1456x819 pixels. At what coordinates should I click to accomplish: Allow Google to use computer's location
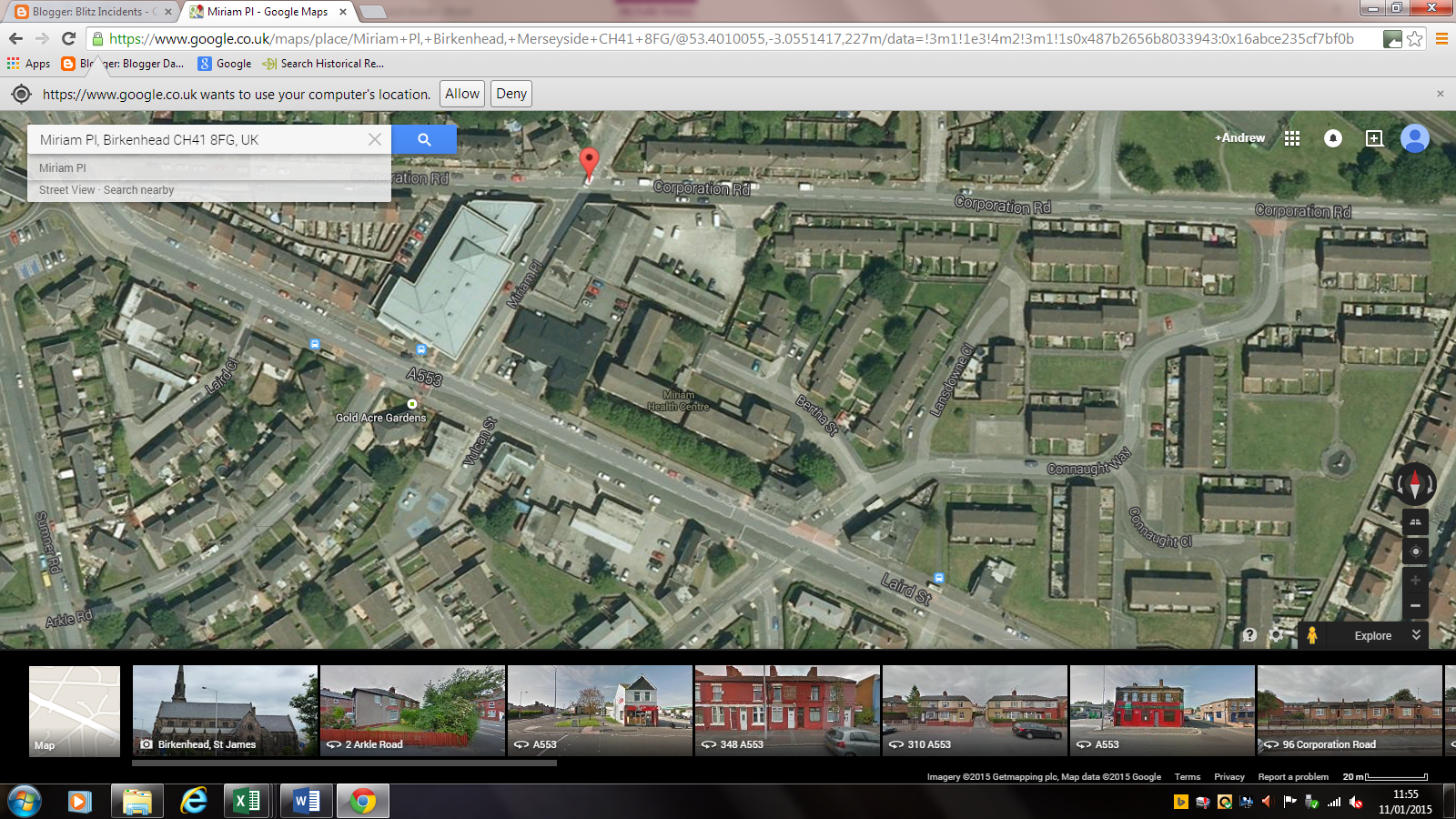(x=462, y=94)
